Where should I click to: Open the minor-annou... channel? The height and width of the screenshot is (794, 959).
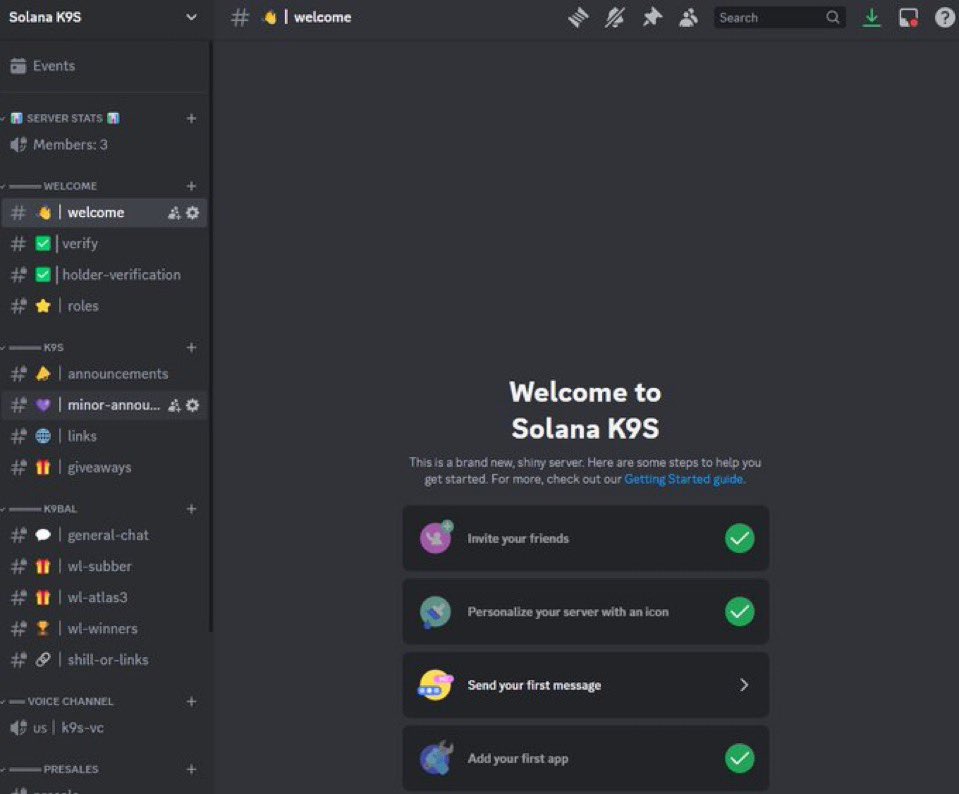click(104, 405)
